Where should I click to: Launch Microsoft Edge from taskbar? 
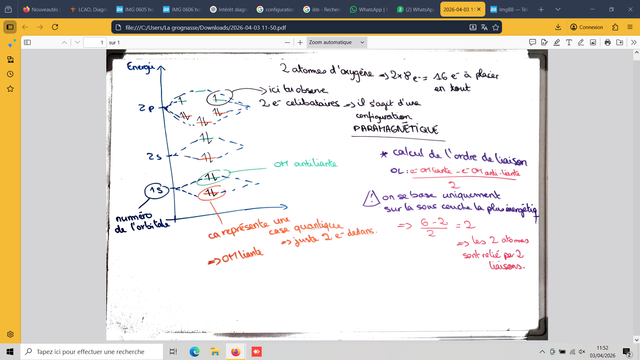194,351
